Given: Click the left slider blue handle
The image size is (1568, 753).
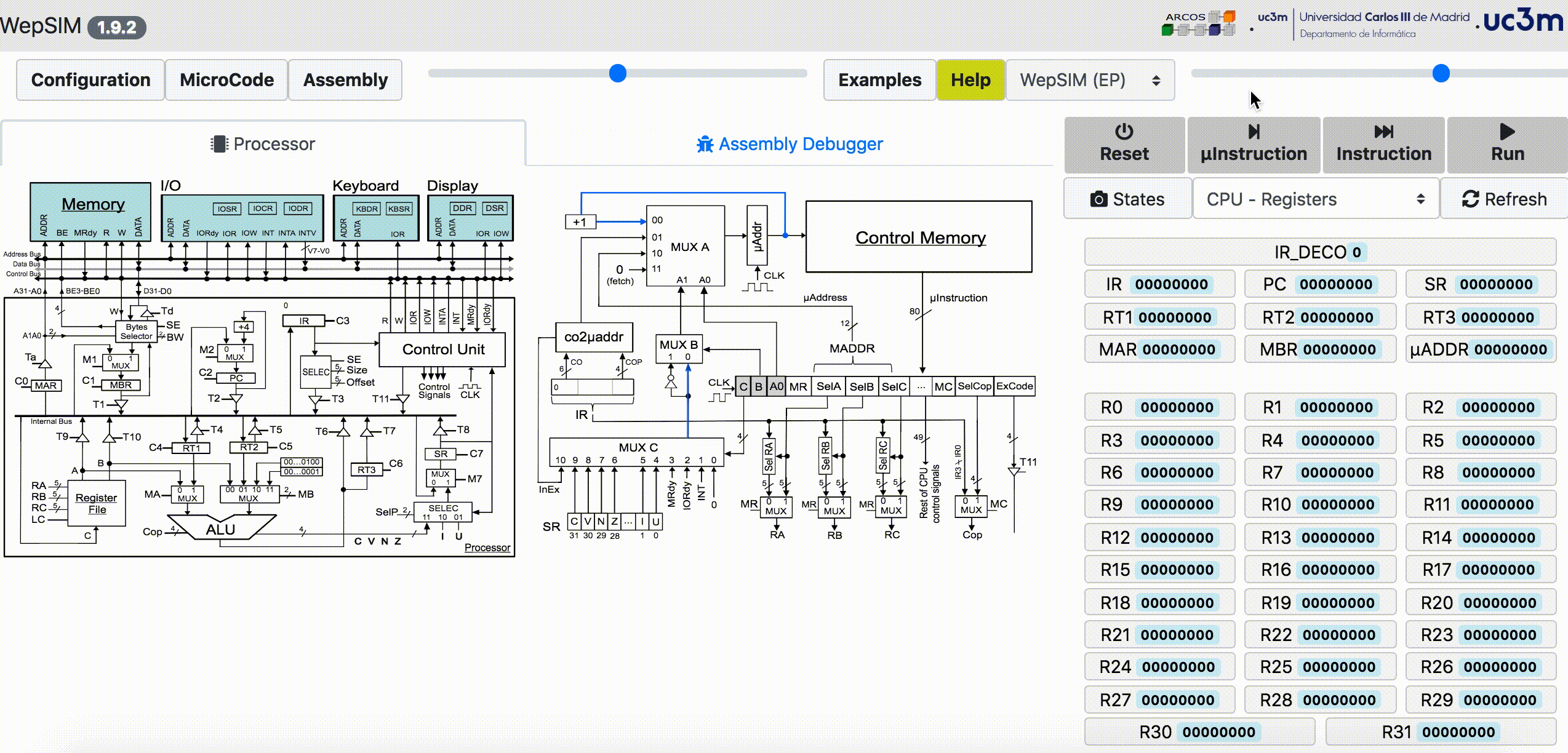Looking at the screenshot, I should (617, 73).
